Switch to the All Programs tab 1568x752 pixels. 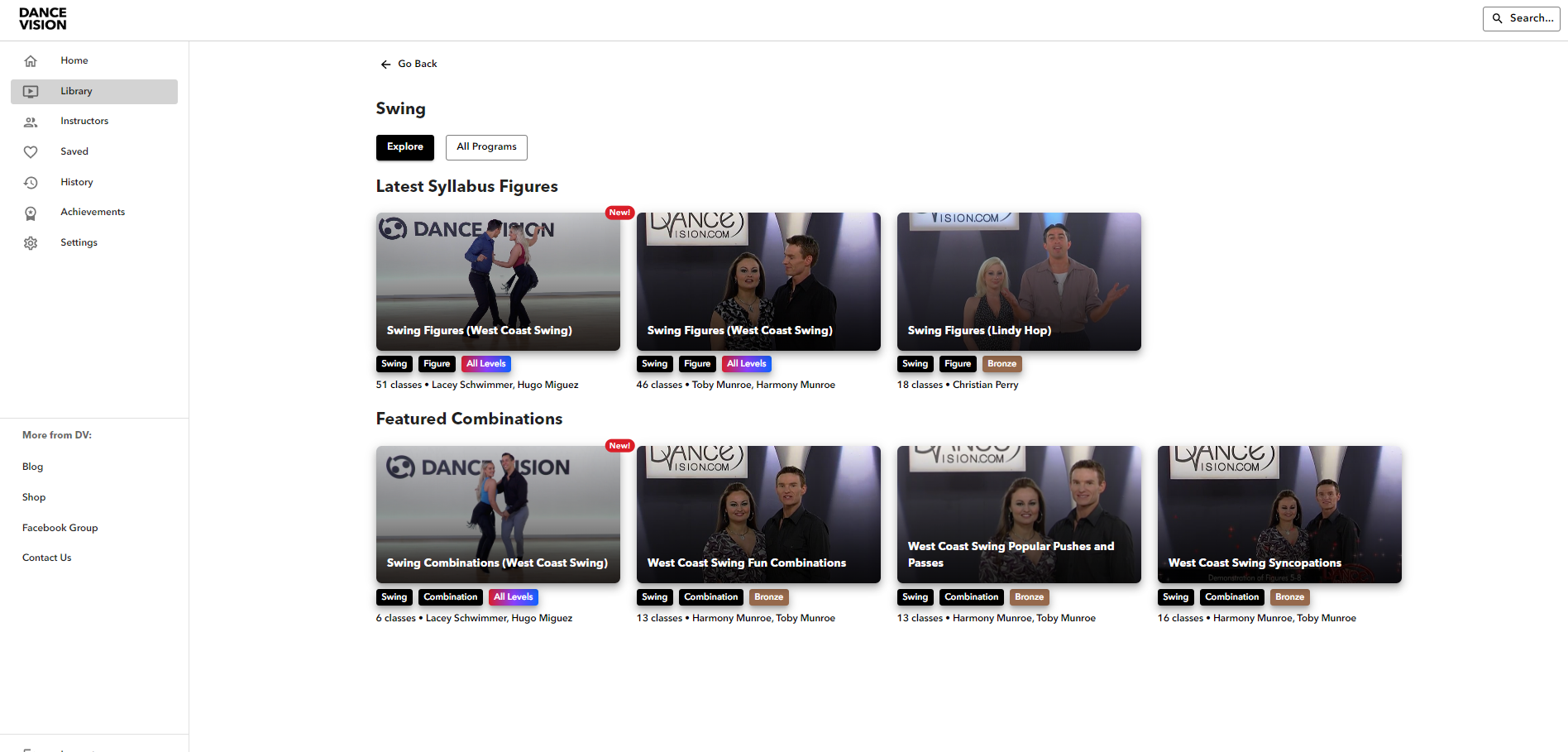tap(486, 147)
